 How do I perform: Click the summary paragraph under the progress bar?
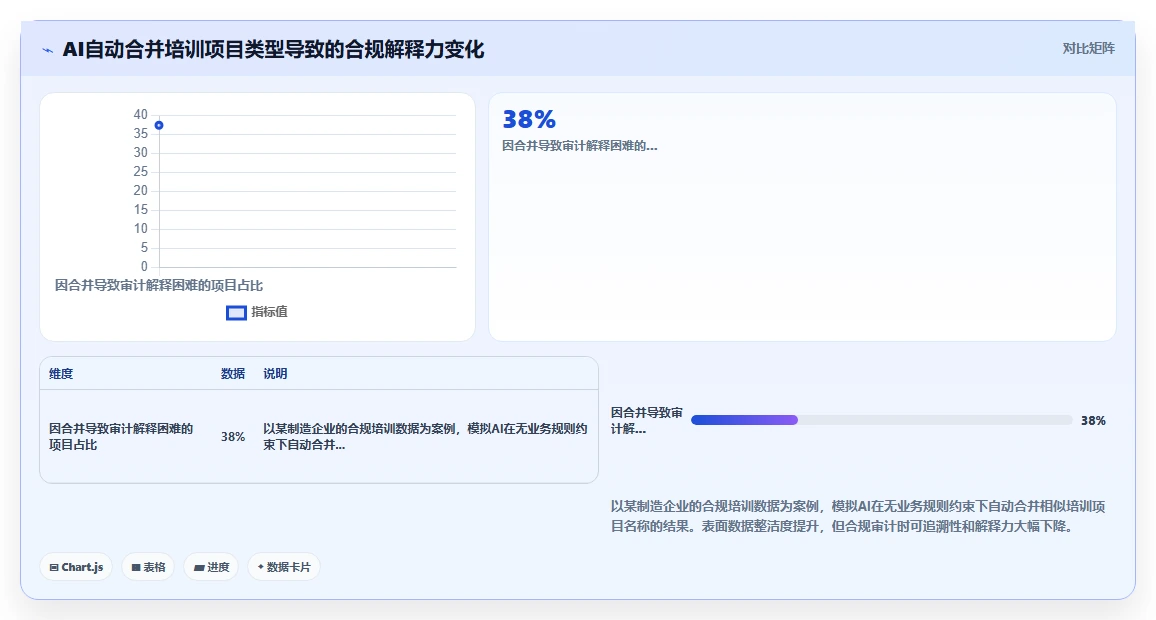tap(858, 516)
